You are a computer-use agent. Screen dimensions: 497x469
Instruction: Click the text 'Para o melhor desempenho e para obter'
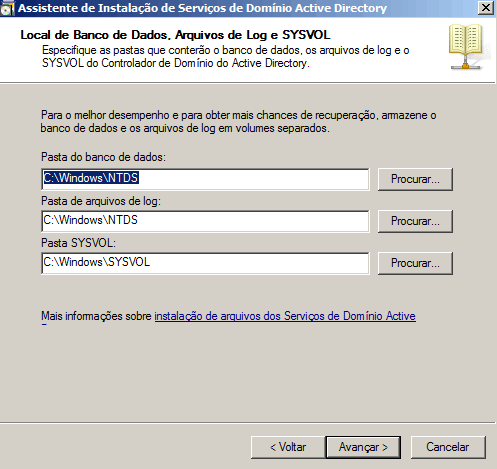coord(136,115)
